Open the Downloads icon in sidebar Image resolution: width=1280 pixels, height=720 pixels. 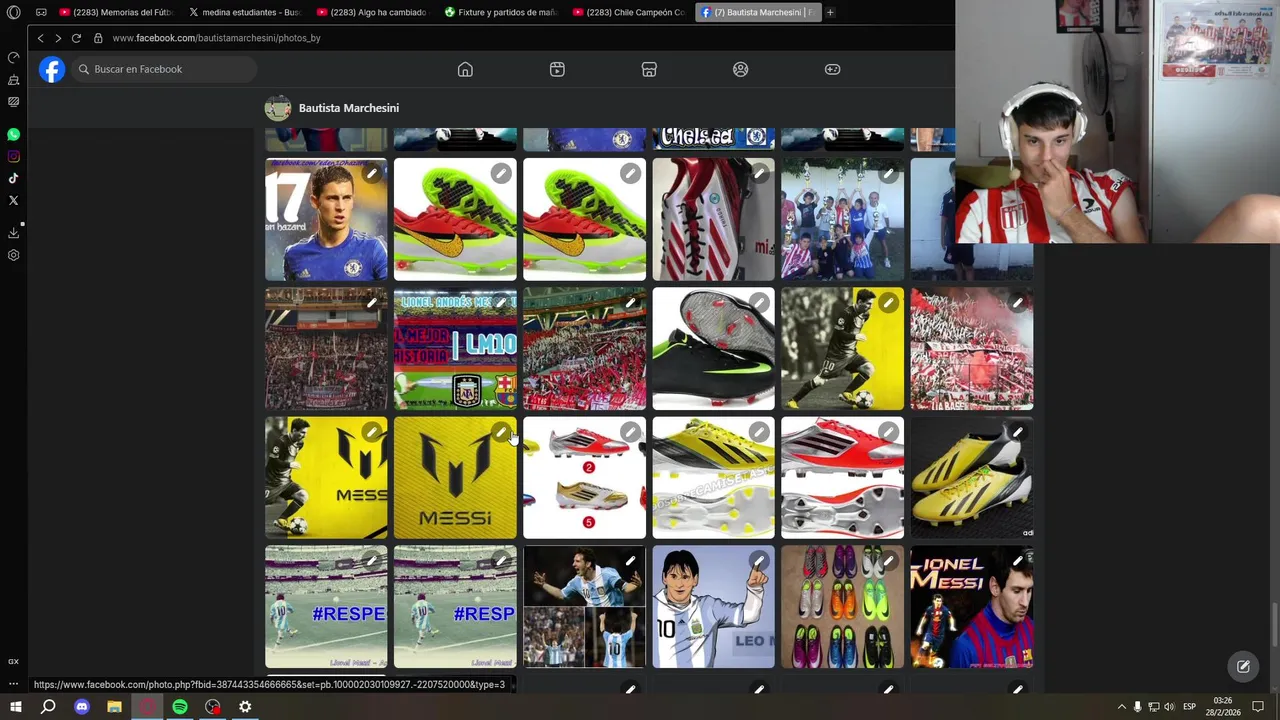(x=14, y=232)
